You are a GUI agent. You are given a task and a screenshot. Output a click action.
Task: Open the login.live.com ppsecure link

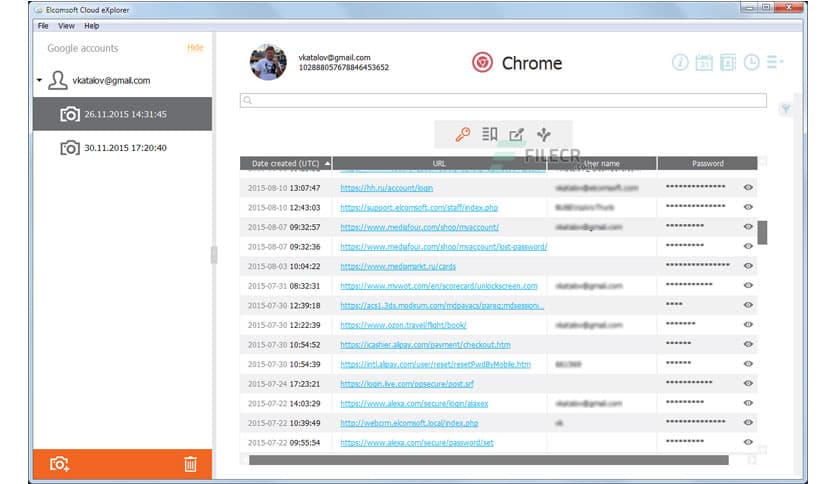pos(407,384)
